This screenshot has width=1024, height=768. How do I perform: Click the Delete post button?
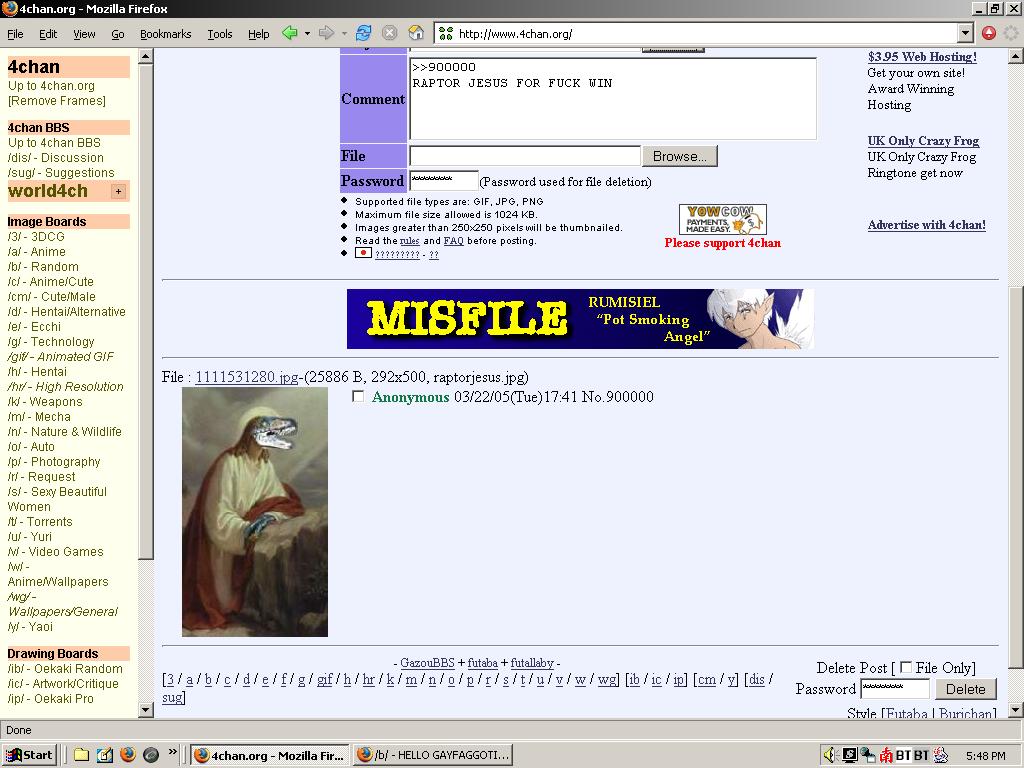coord(965,689)
